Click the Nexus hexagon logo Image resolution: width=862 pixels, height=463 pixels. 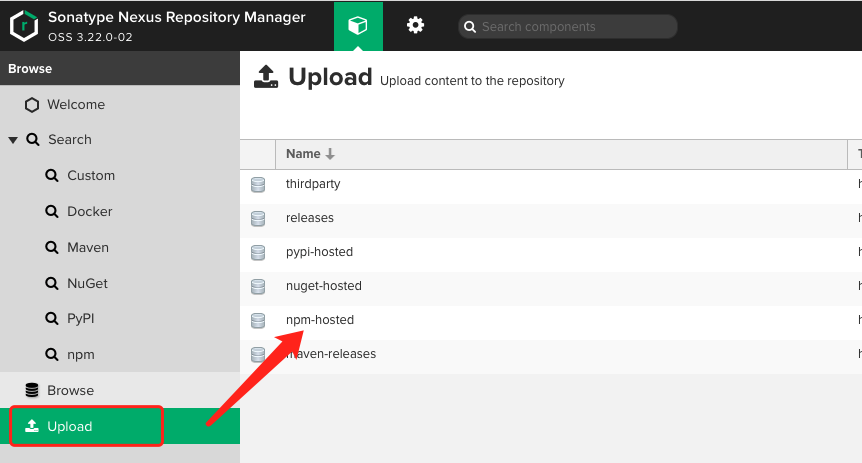click(24, 26)
